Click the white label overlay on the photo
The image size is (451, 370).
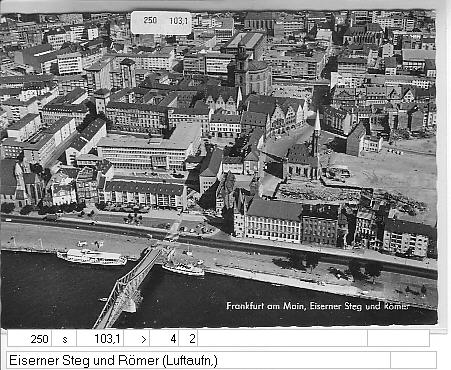(x=161, y=22)
